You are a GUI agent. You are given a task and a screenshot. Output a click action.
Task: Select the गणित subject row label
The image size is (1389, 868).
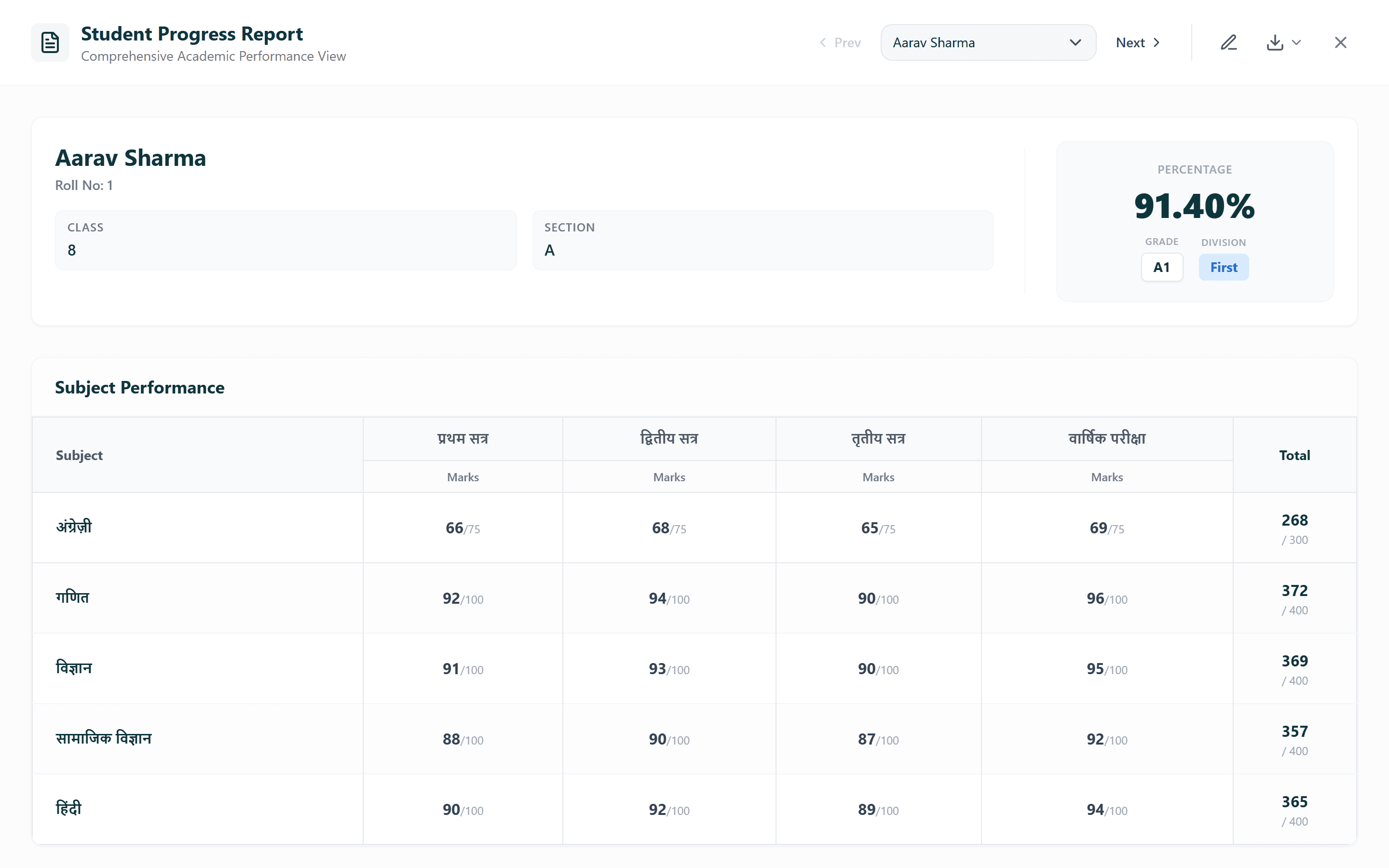[72, 597]
